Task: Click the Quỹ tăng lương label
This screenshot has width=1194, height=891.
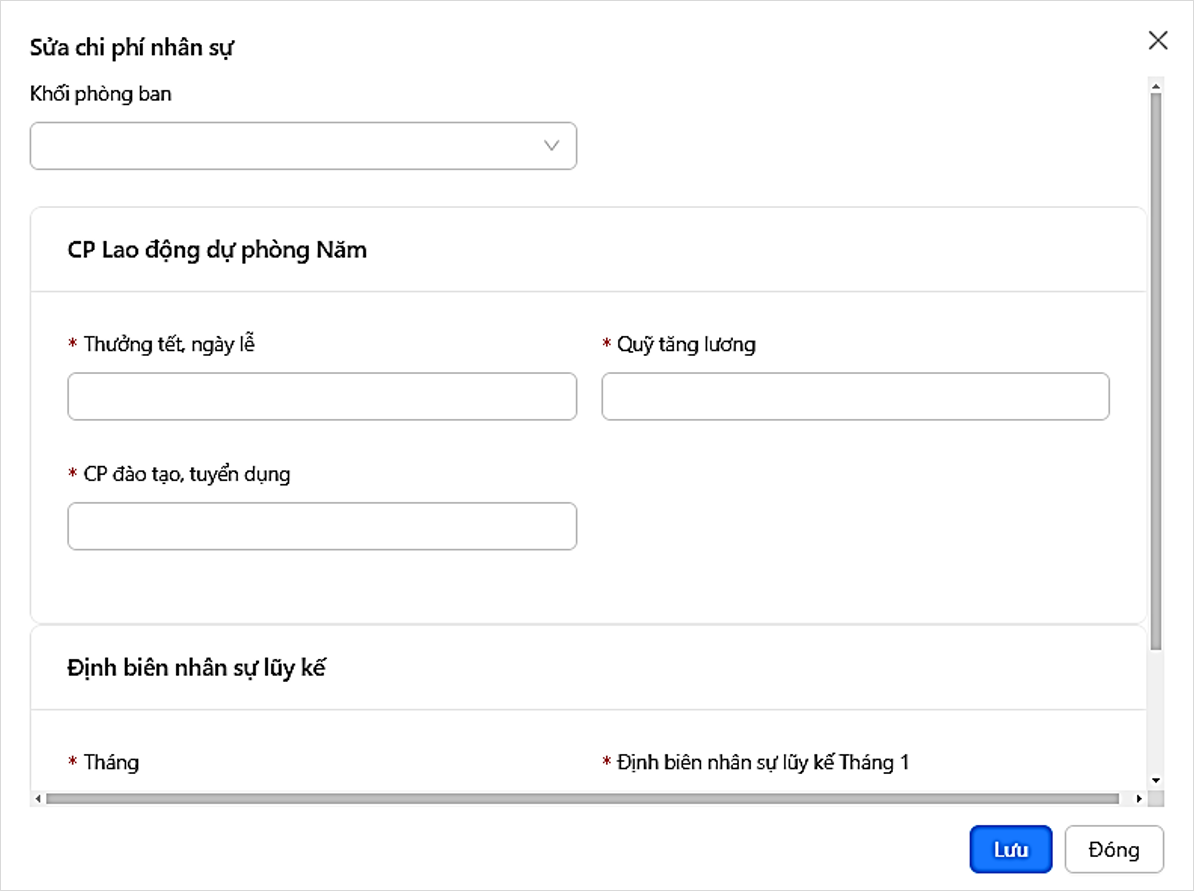Action: click(685, 345)
